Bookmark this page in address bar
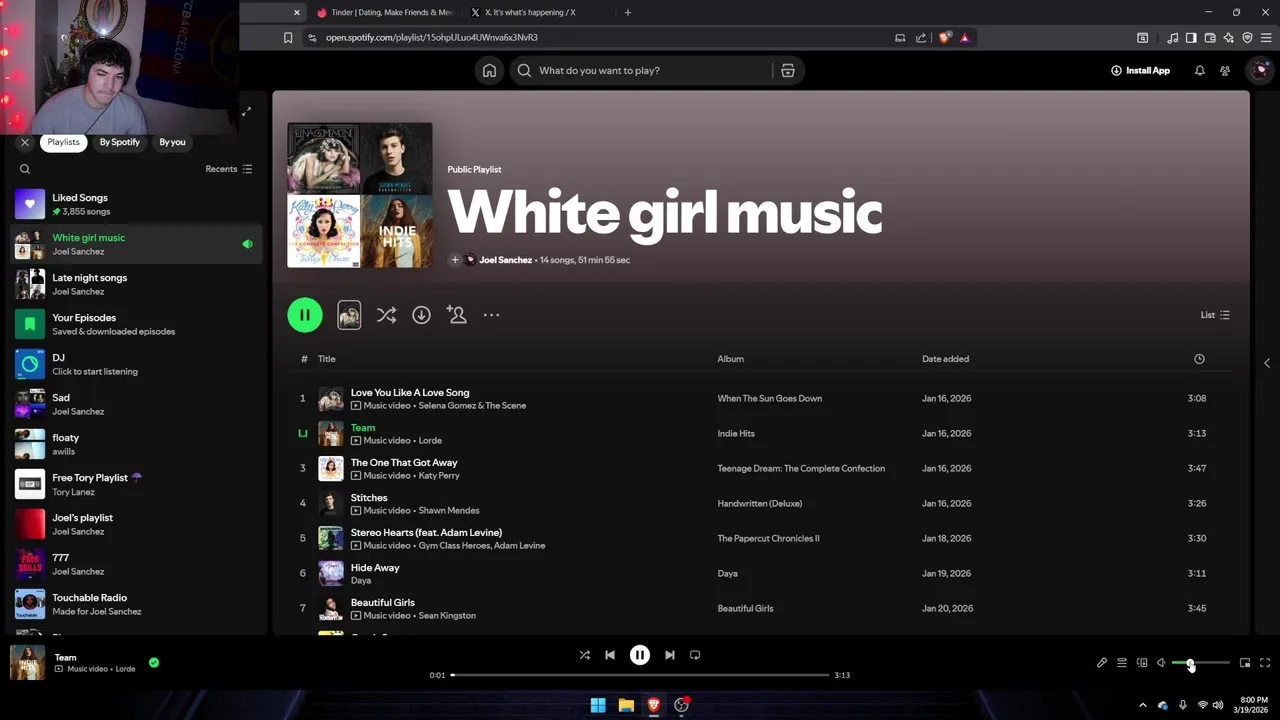The image size is (1280, 720). [288, 38]
